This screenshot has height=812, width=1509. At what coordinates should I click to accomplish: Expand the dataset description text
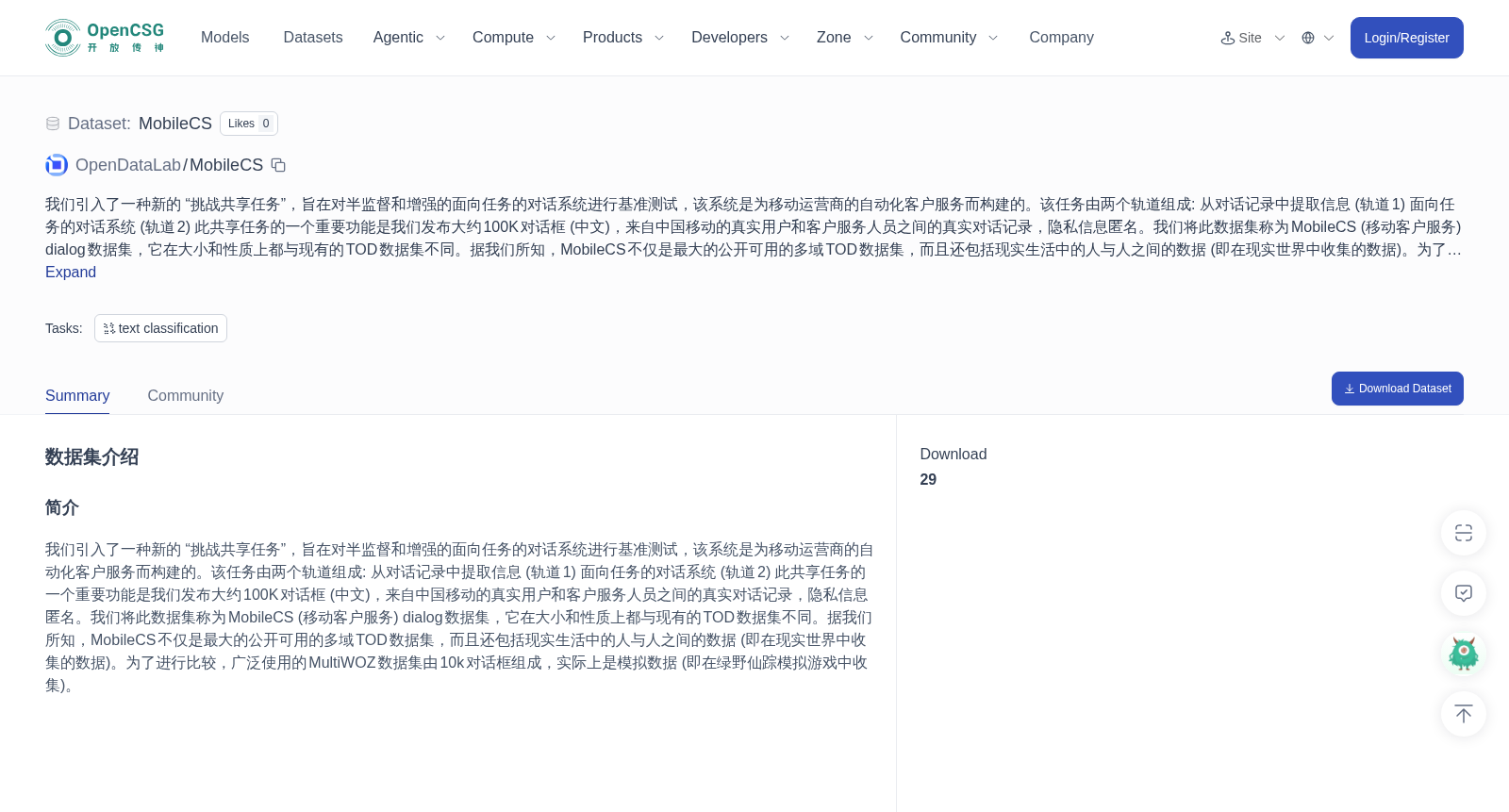[x=71, y=273]
